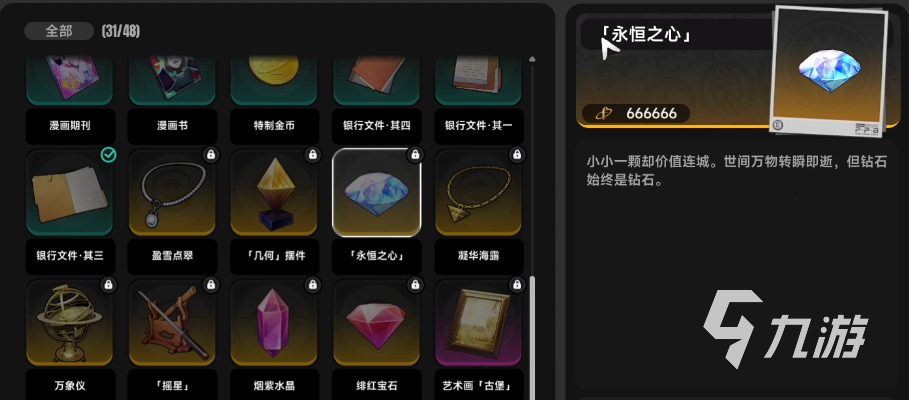Select the 艺术画「古堡」framed painting
Screen dimensions: 909x400
tap(479, 323)
